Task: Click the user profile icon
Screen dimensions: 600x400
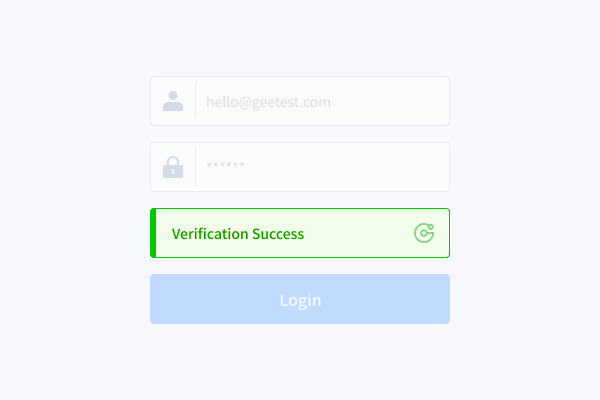Action: point(173,101)
